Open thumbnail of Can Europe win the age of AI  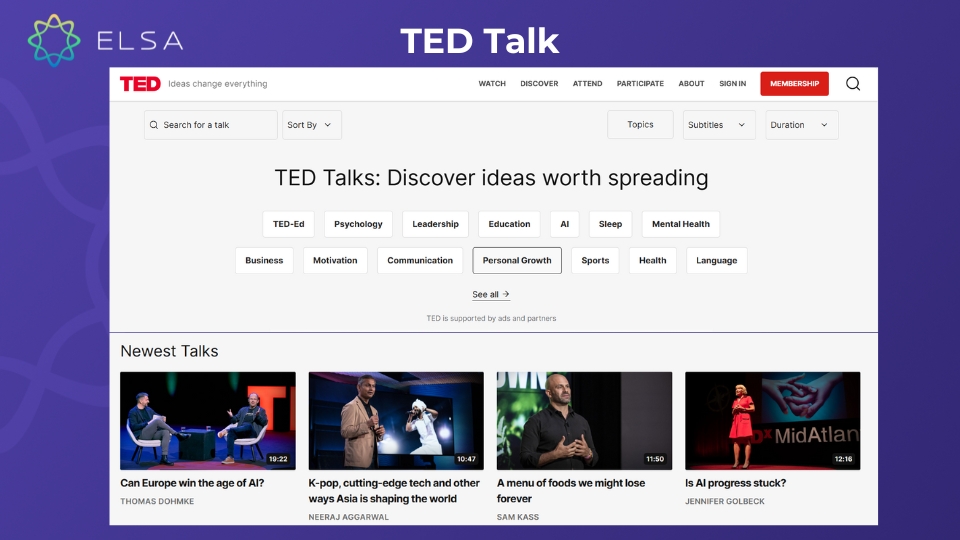(208, 421)
